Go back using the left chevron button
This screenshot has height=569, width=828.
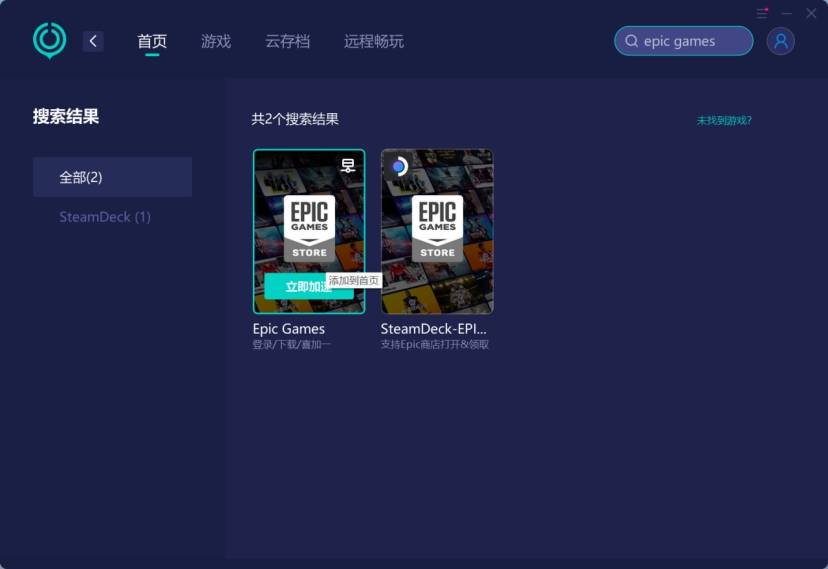[x=93, y=41]
